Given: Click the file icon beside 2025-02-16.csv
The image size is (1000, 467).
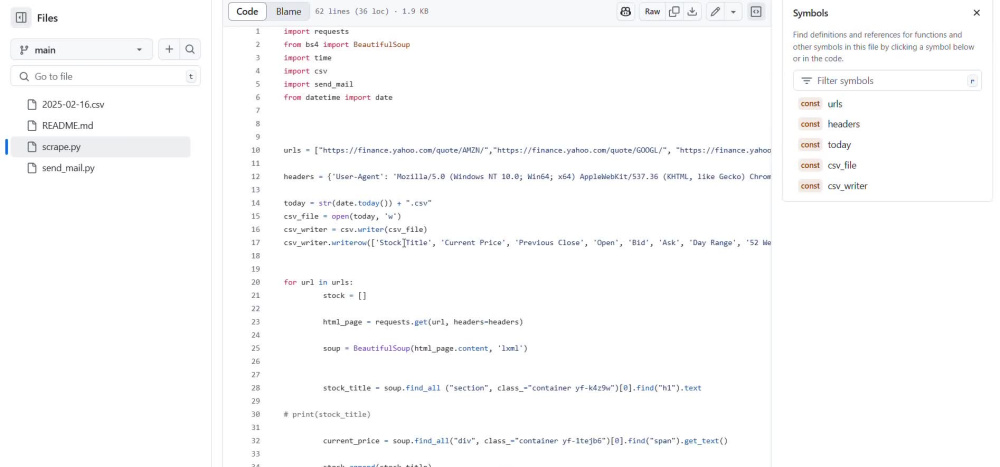Looking at the screenshot, I should pos(32,105).
